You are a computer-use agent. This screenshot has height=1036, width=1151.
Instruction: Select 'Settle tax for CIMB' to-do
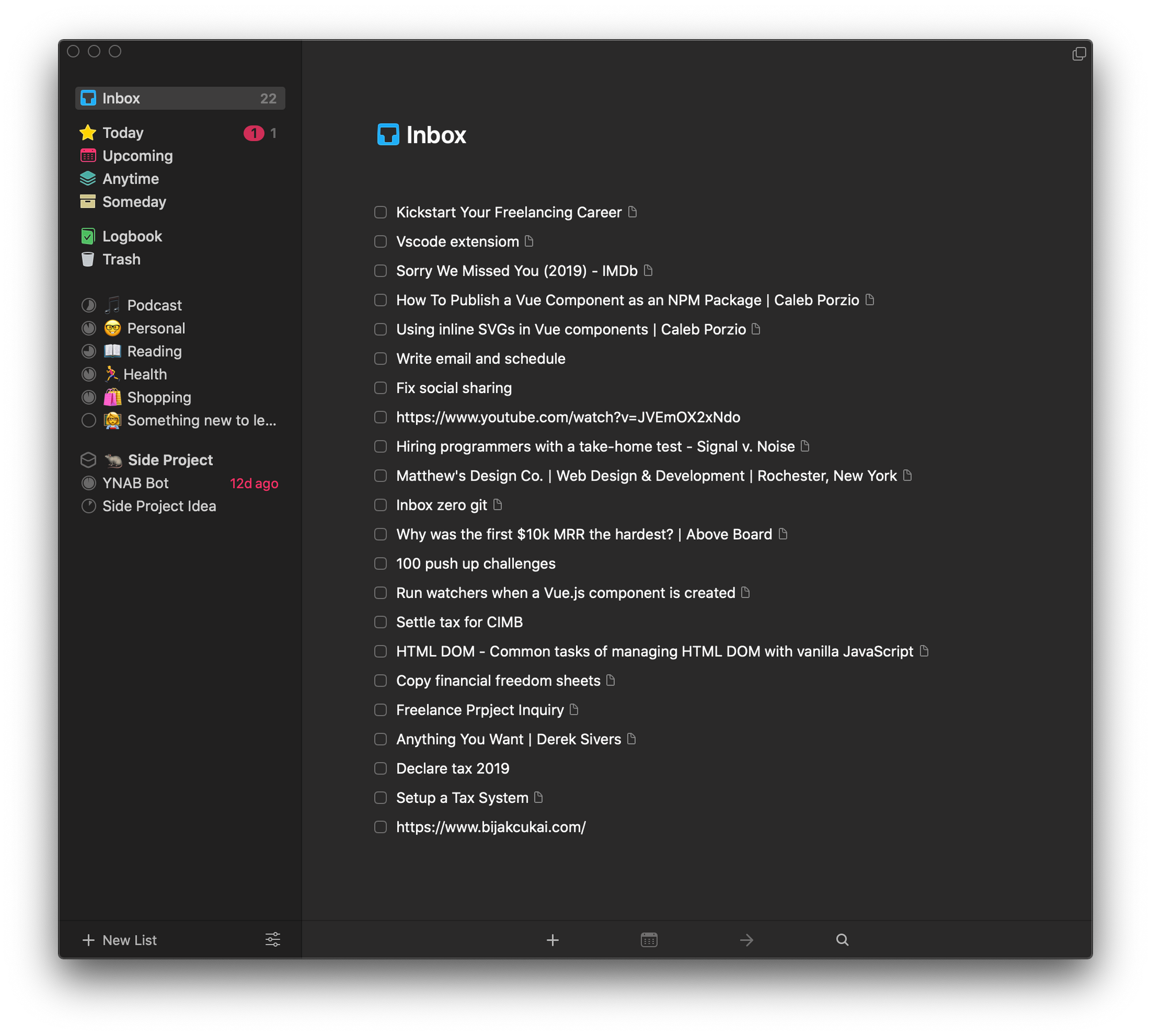point(459,622)
